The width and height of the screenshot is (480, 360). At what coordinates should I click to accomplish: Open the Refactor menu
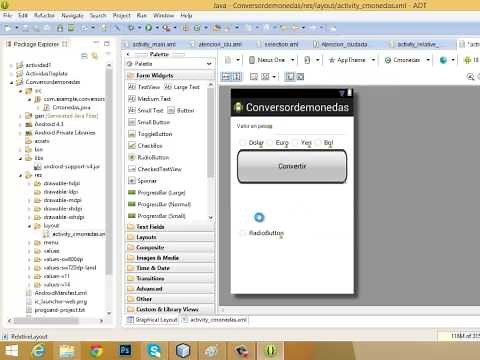click(44, 15)
